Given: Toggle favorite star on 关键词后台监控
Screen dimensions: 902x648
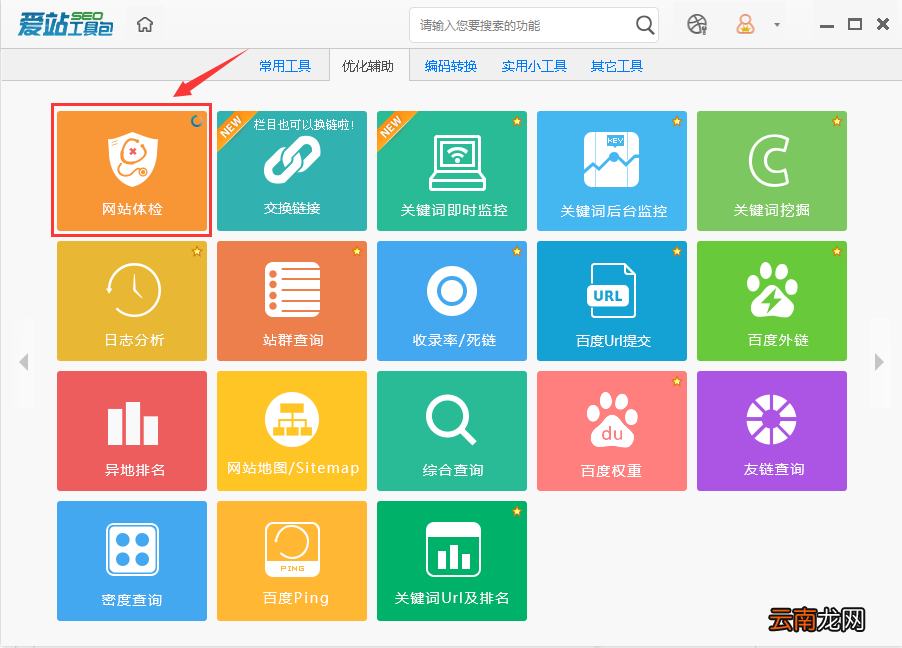Looking at the screenshot, I should click(676, 121).
